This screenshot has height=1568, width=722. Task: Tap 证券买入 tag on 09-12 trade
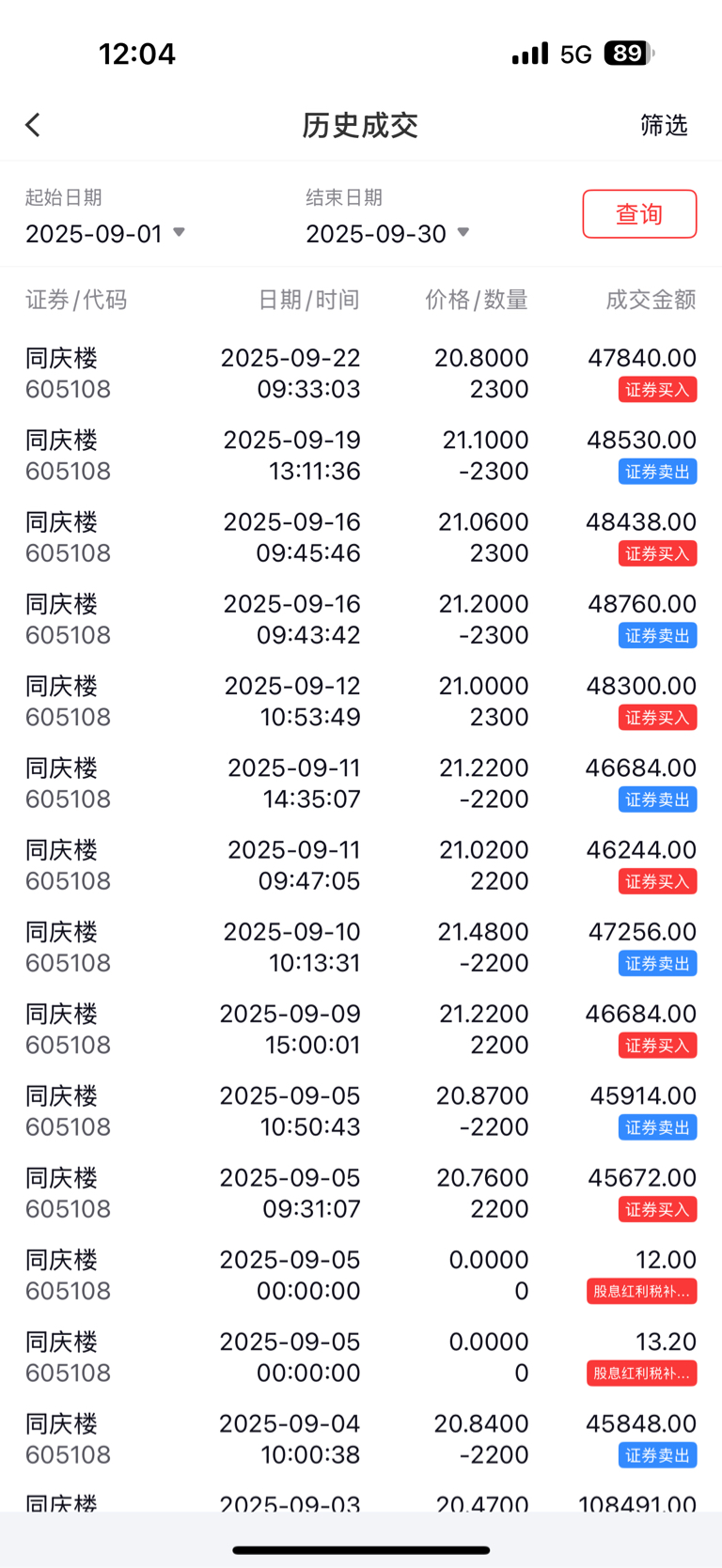tap(657, 718)
